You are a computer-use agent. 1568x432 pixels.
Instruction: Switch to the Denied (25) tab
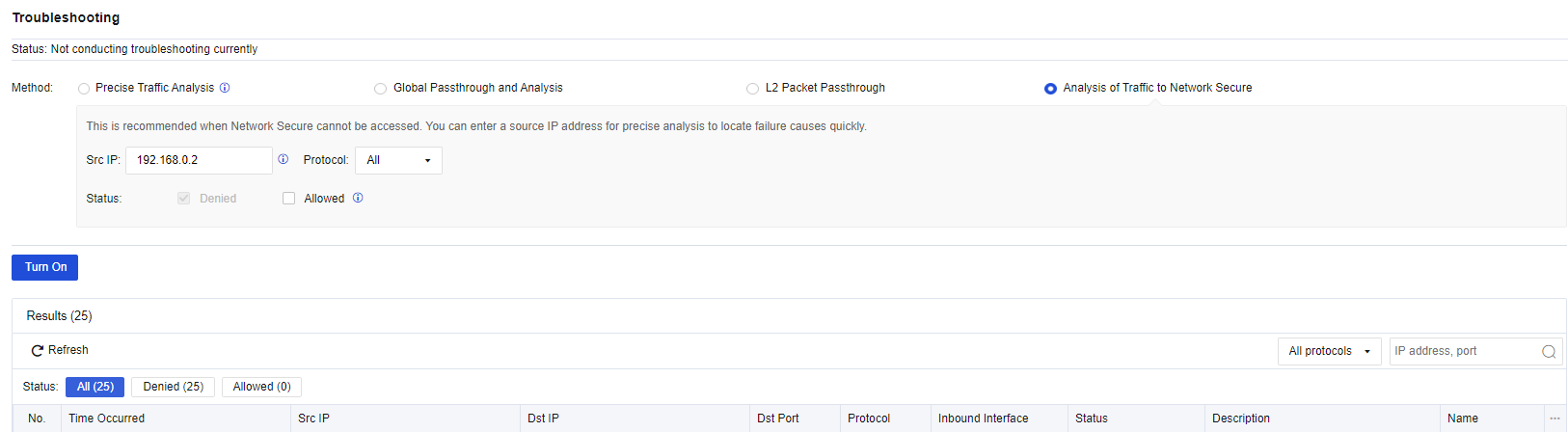173,387
